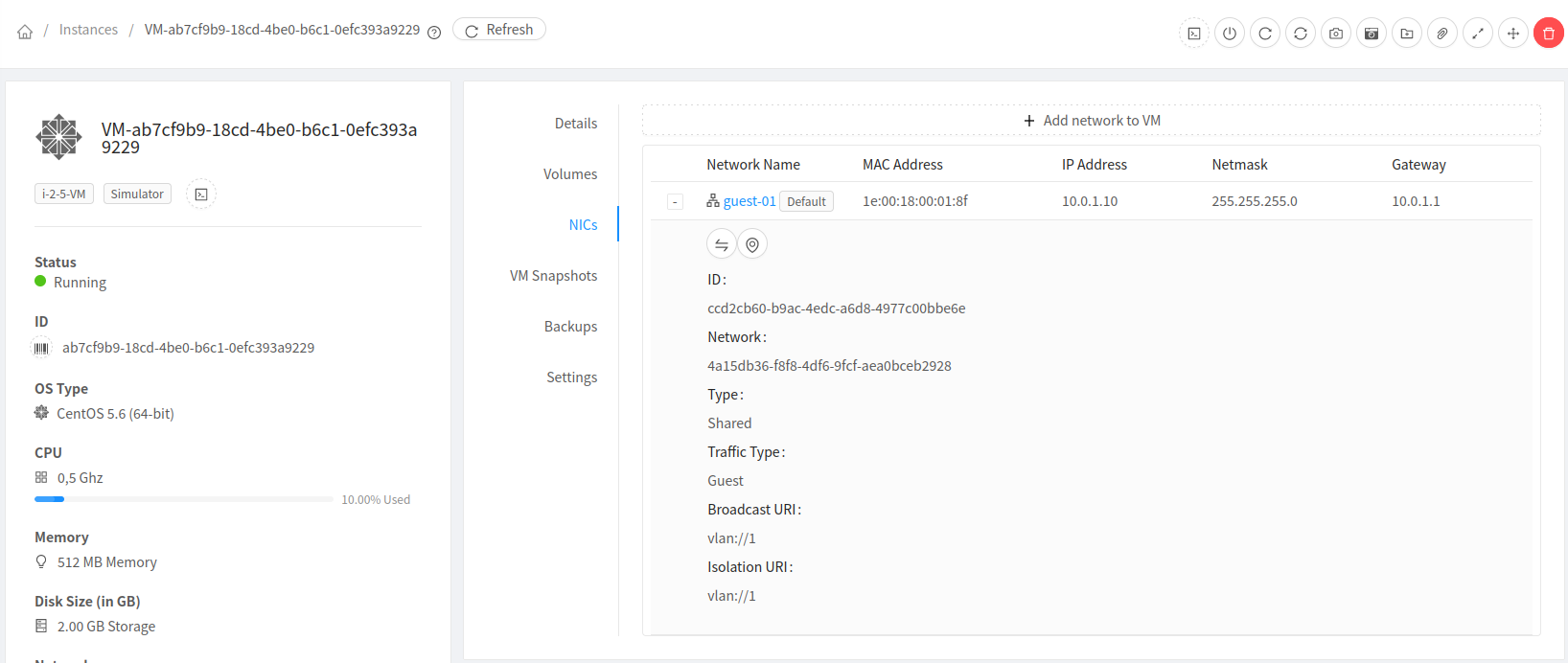This screenshot has width=1568, height=663.
Task: Click the MAC Address column header
Action: tap(903, 165)
